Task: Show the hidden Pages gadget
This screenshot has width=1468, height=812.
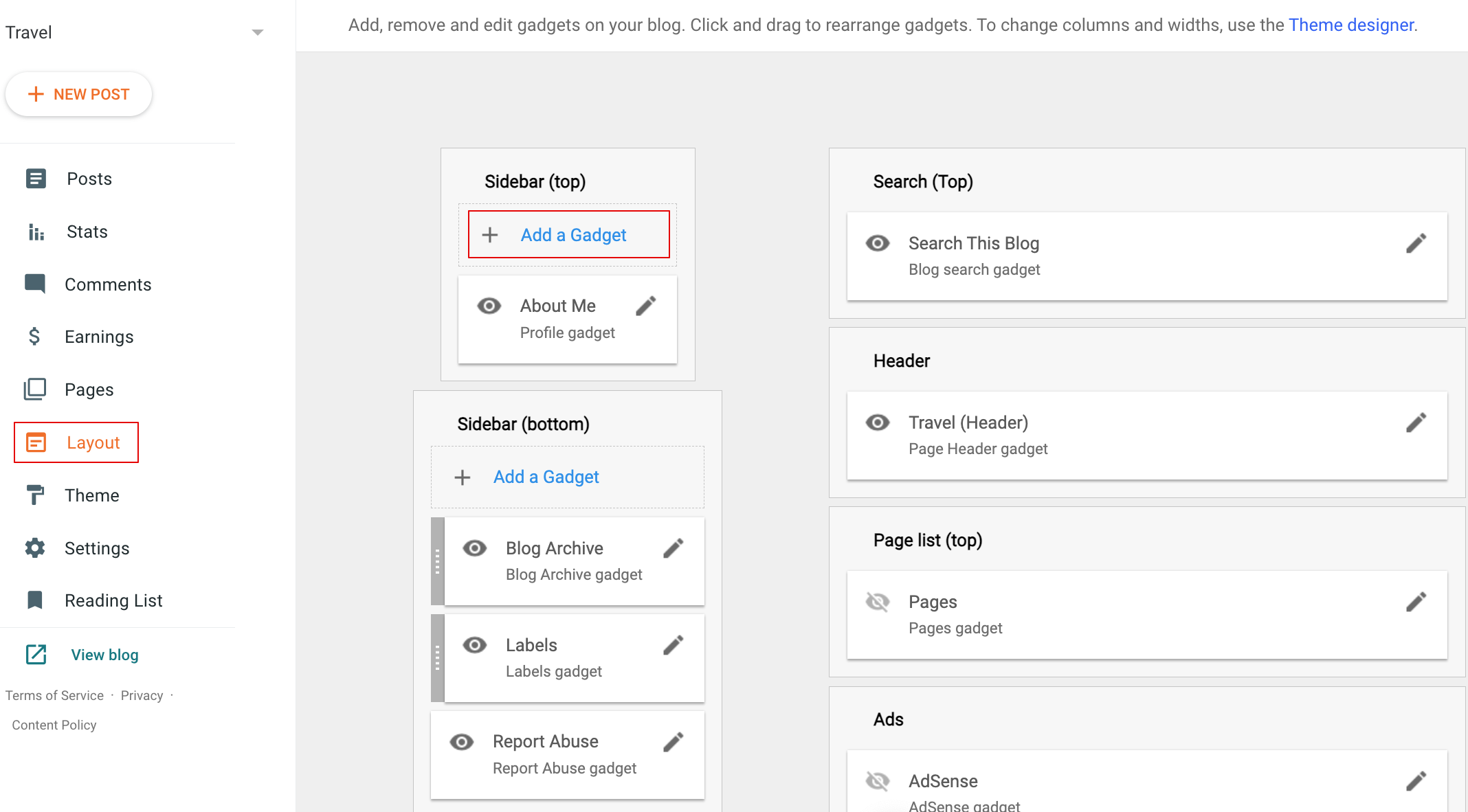Action: (878, 602)
